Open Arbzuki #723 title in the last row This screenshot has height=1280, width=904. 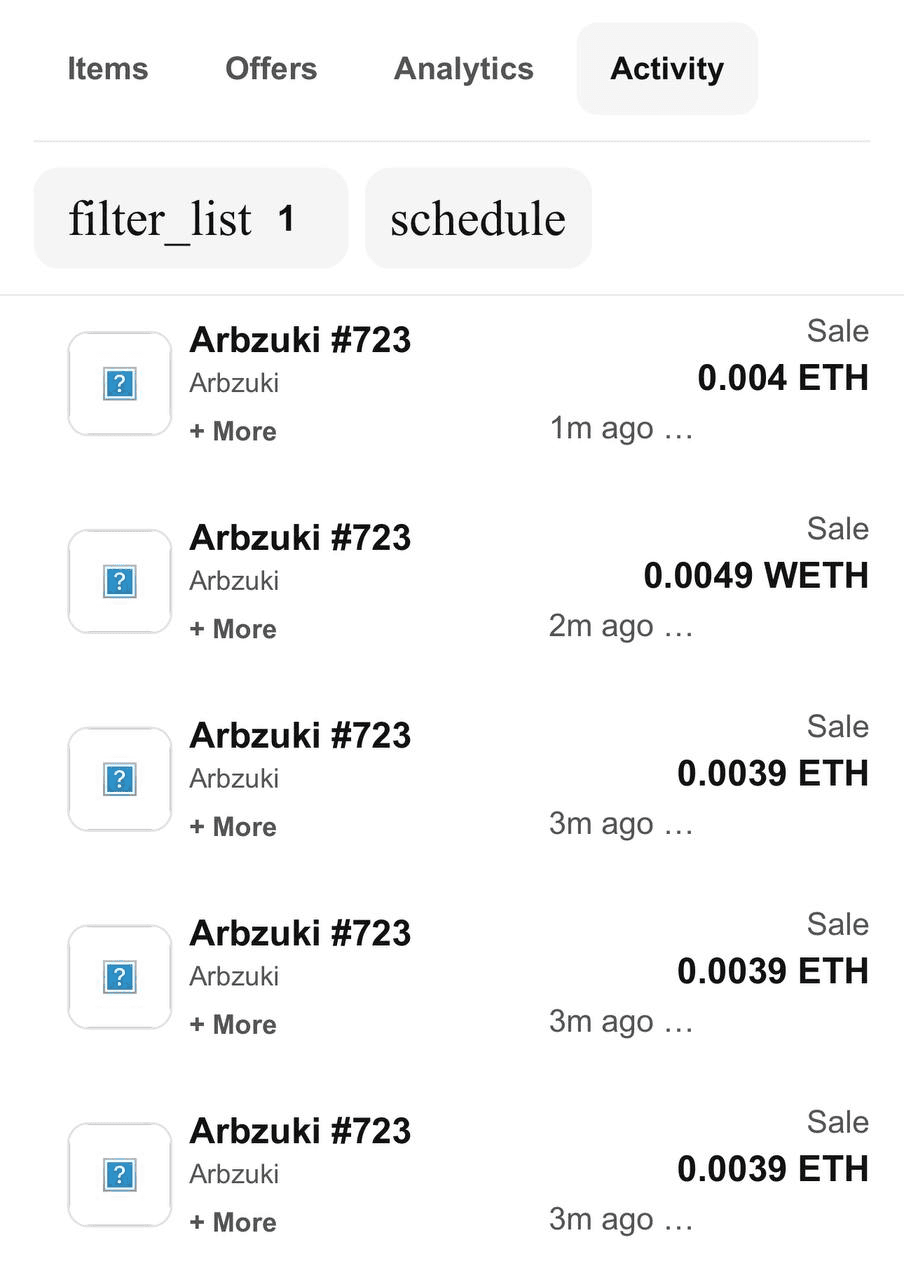[300, 1131]
